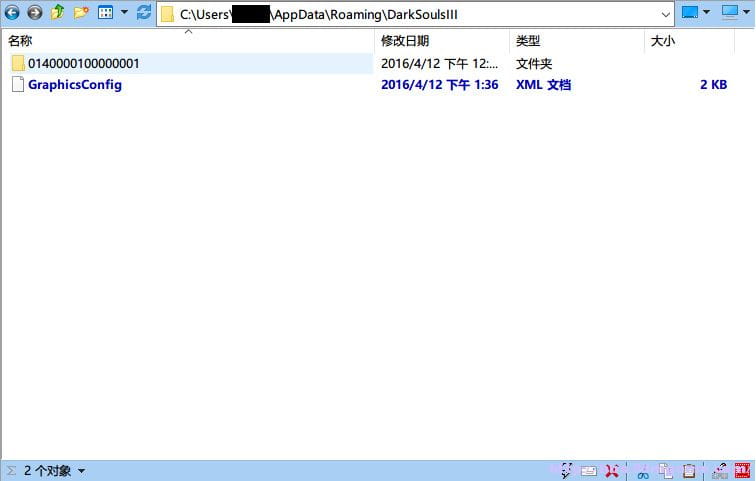756x481 pixels.
Task: Sort by the 名称 column header
Action: (20, 41)
